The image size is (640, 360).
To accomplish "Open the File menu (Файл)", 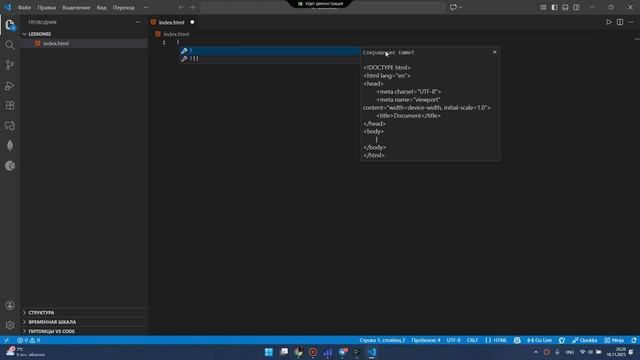I will click(x=24, y=7).
